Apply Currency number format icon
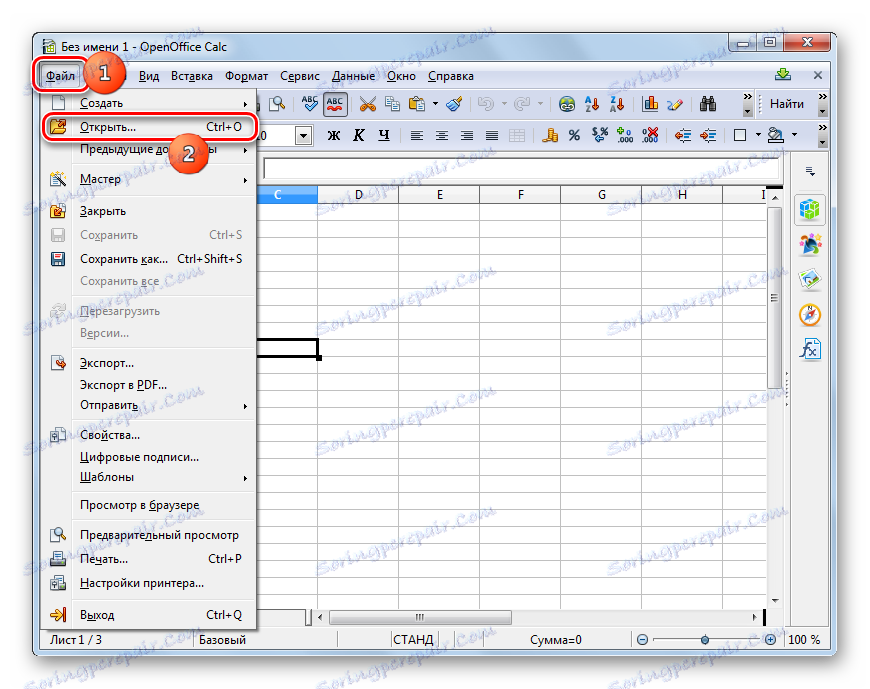 point(550,135)
